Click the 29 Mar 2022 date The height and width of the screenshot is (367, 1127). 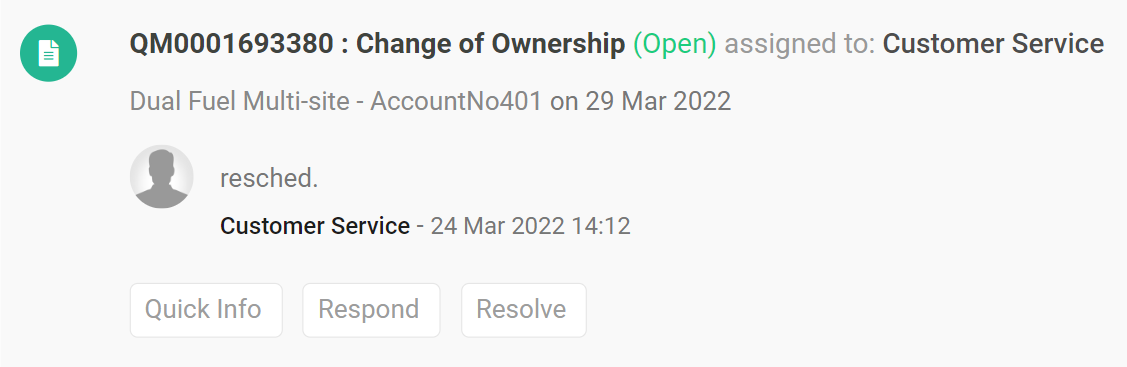658,101
